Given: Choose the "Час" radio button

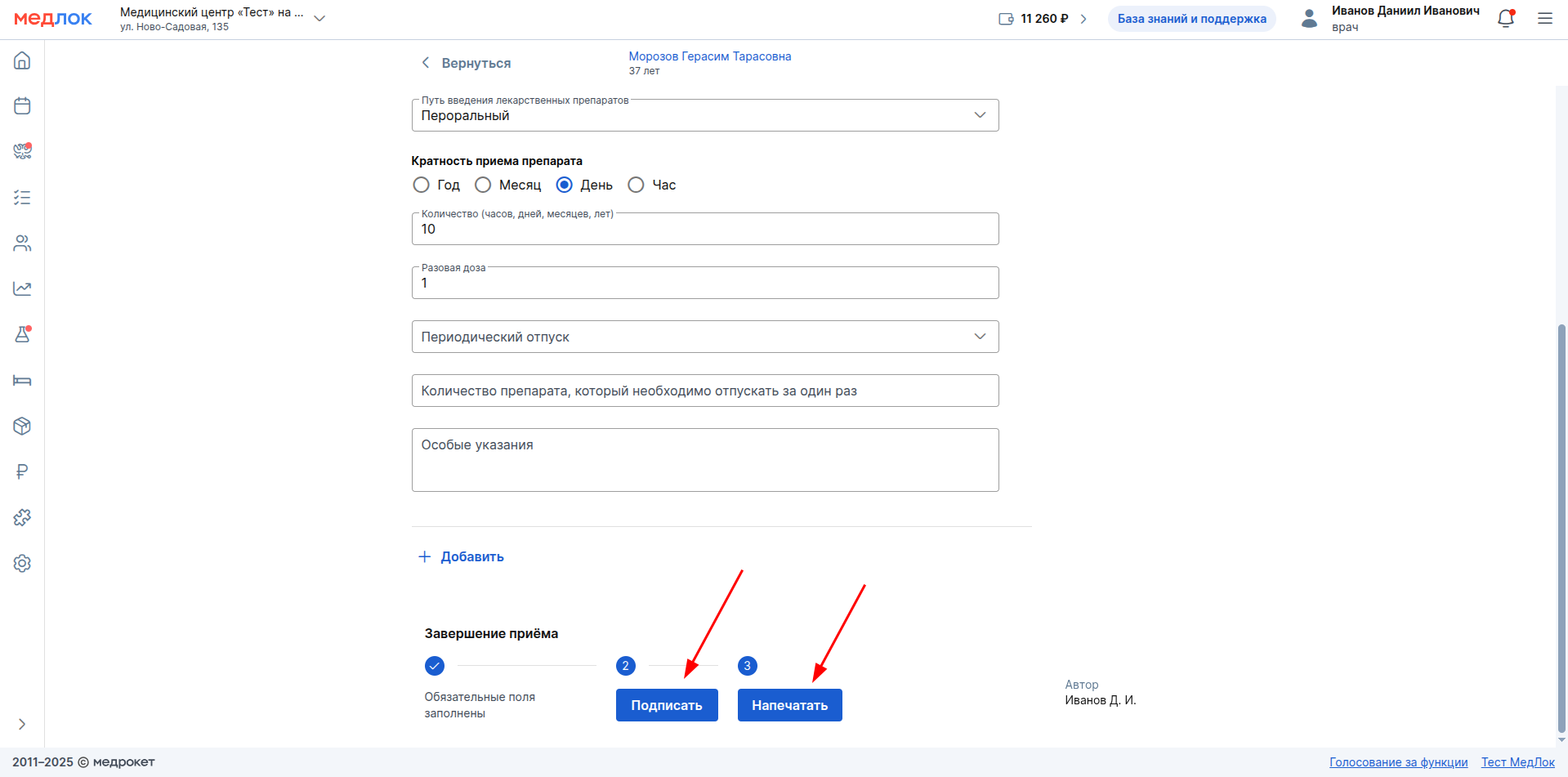Looking at the screenshot, I should point(637,185).
